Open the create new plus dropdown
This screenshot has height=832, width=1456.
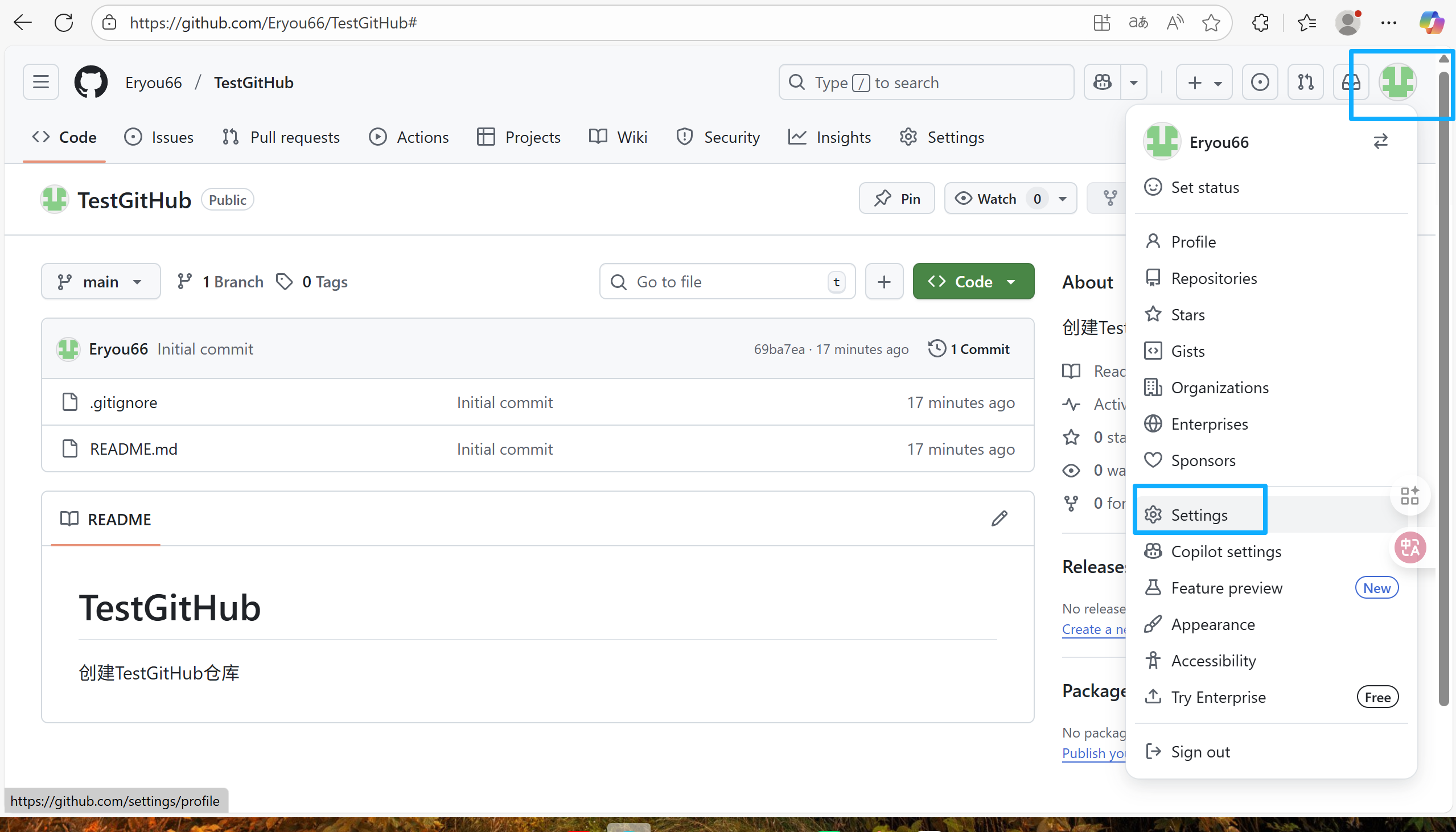pyautogui.click(x=1203, y=83)
